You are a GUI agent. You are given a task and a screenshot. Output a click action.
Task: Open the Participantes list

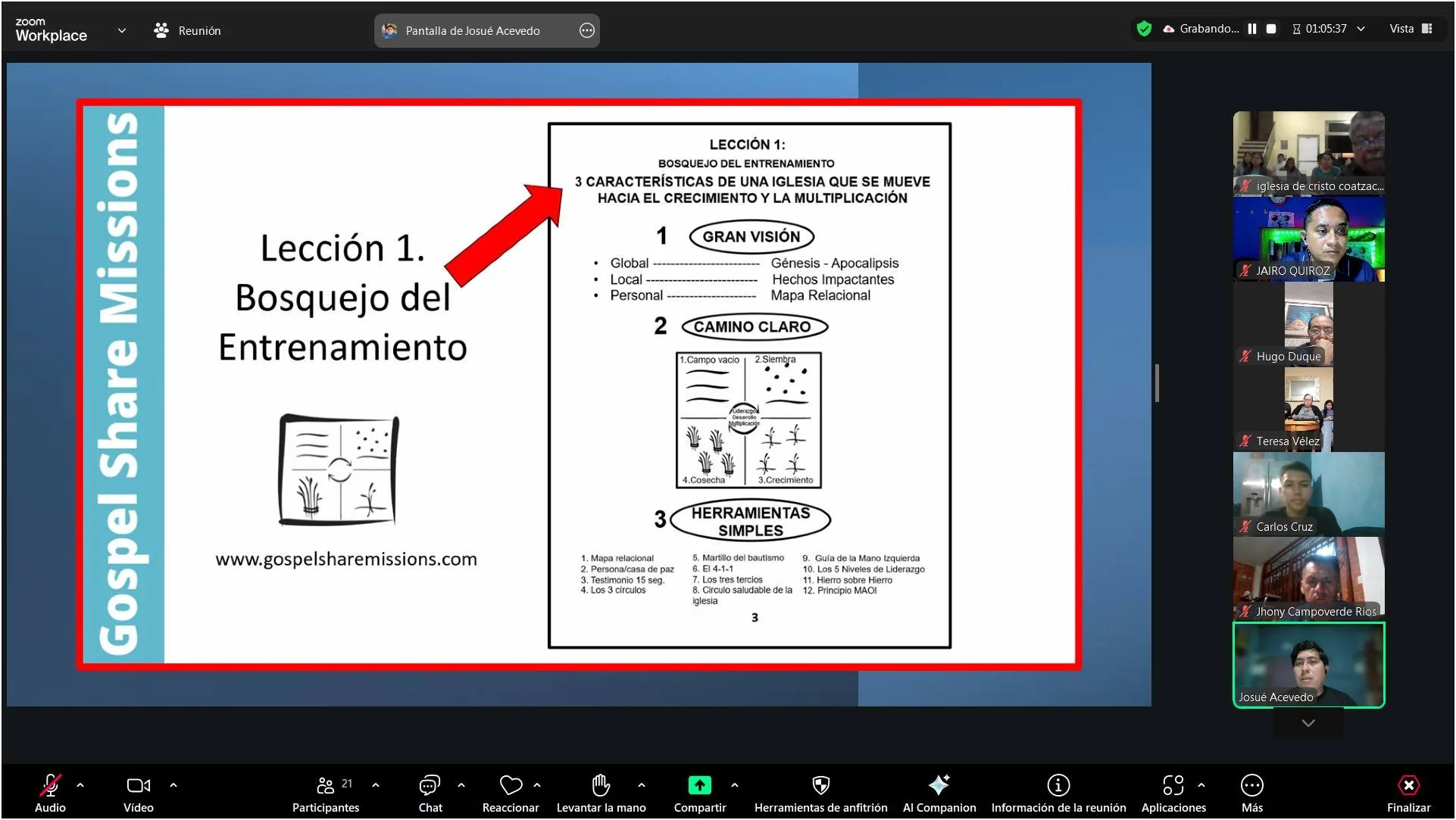326,786
